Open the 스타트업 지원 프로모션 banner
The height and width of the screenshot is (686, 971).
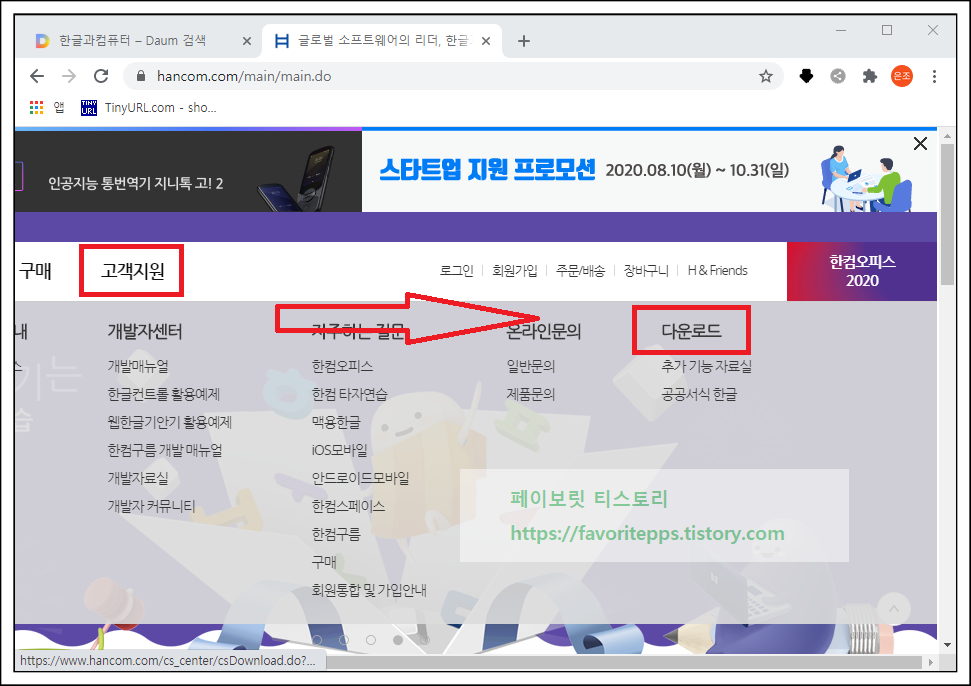[649, 171]
